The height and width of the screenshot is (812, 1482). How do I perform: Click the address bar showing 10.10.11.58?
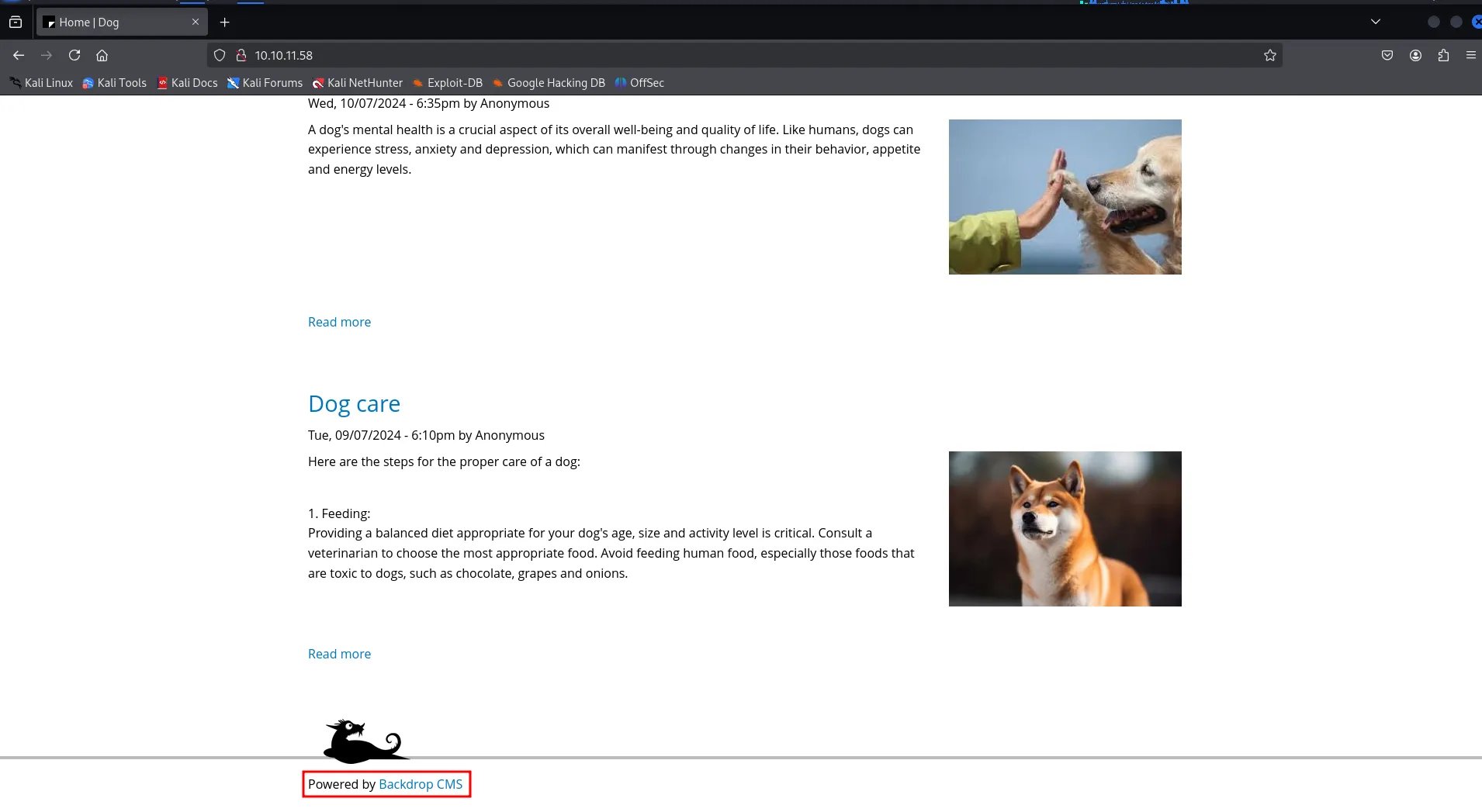745,55
